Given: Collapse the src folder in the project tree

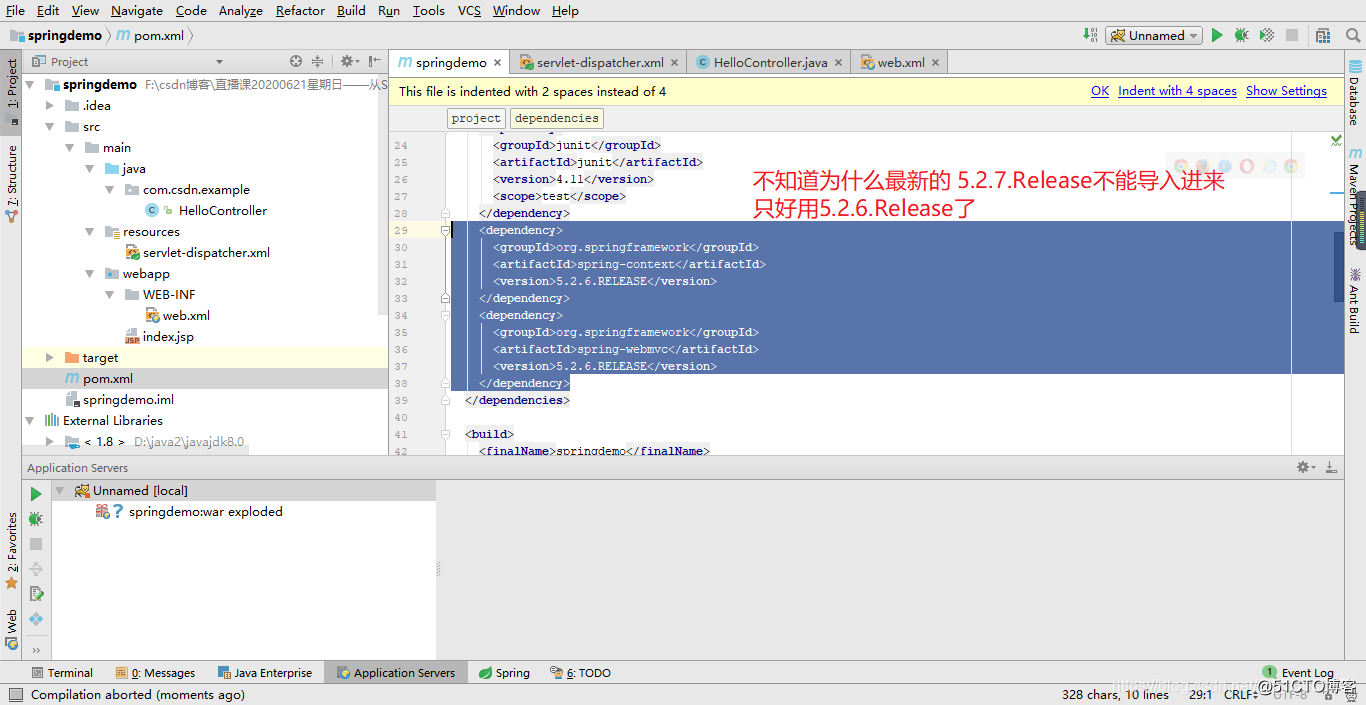Looking at the screenshot, I should pos(50,127).
